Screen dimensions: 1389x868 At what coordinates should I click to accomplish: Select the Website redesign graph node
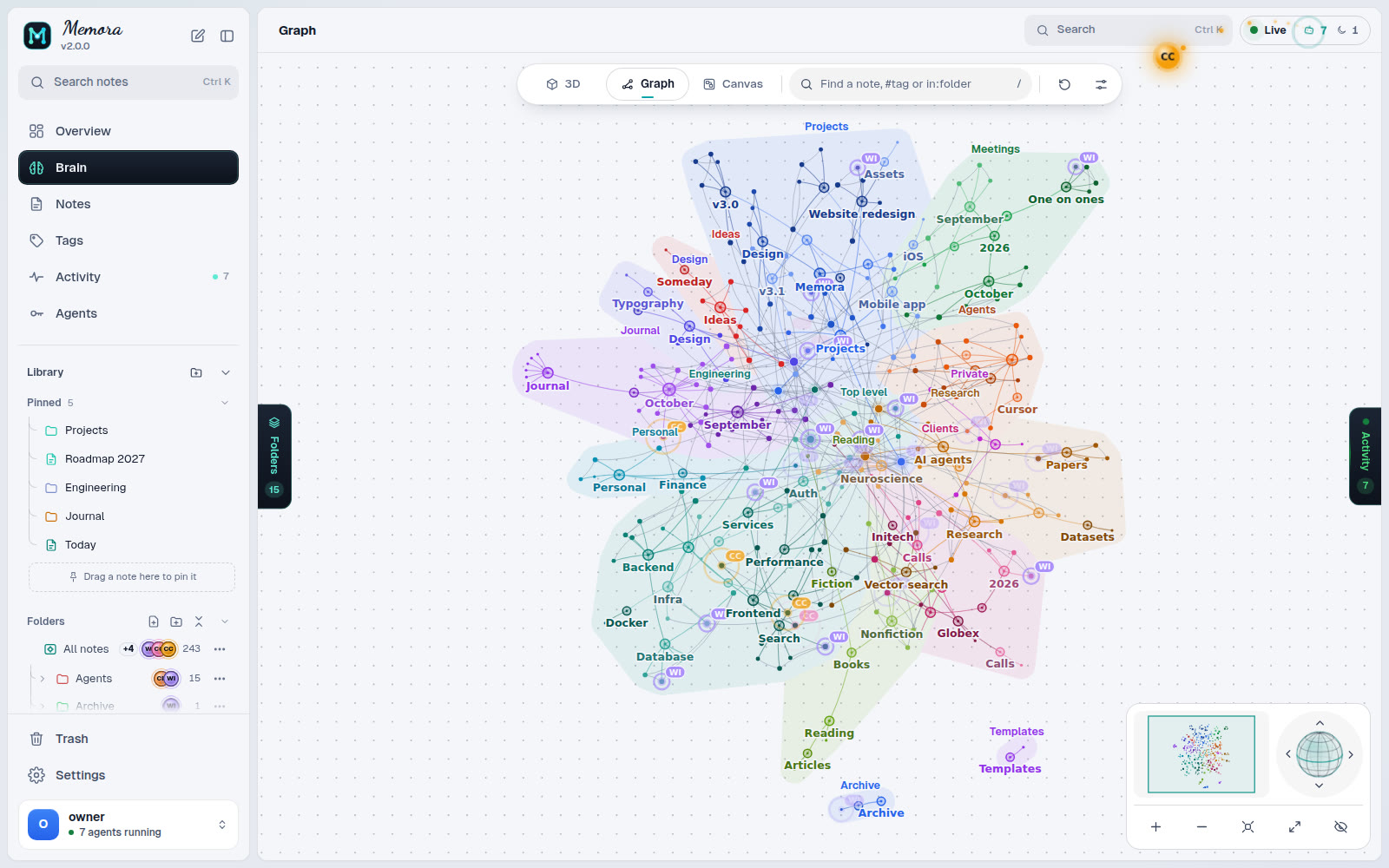click(862, 202)
